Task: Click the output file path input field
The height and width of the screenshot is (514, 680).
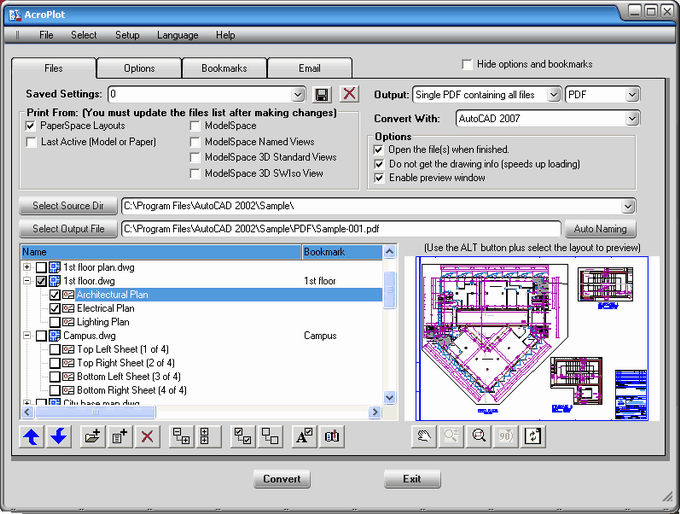Action: [x=341, y=229]
